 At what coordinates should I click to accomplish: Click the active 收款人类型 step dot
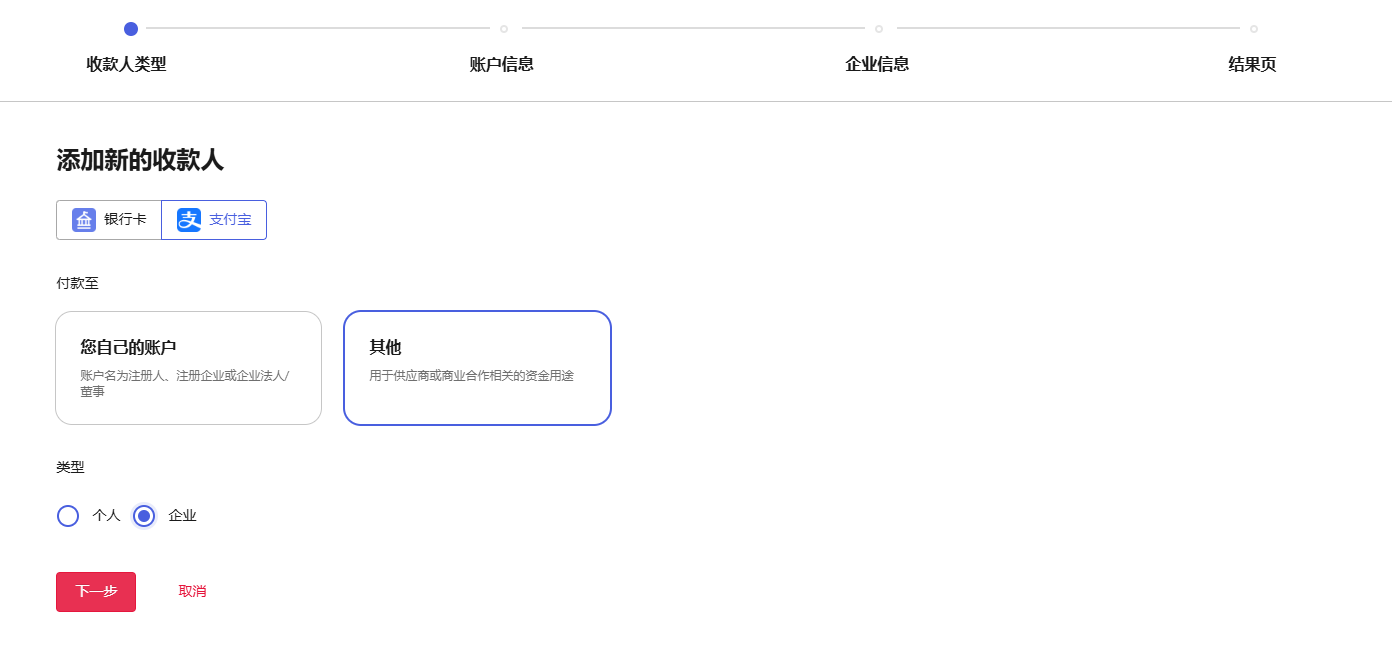pos(131,29)
